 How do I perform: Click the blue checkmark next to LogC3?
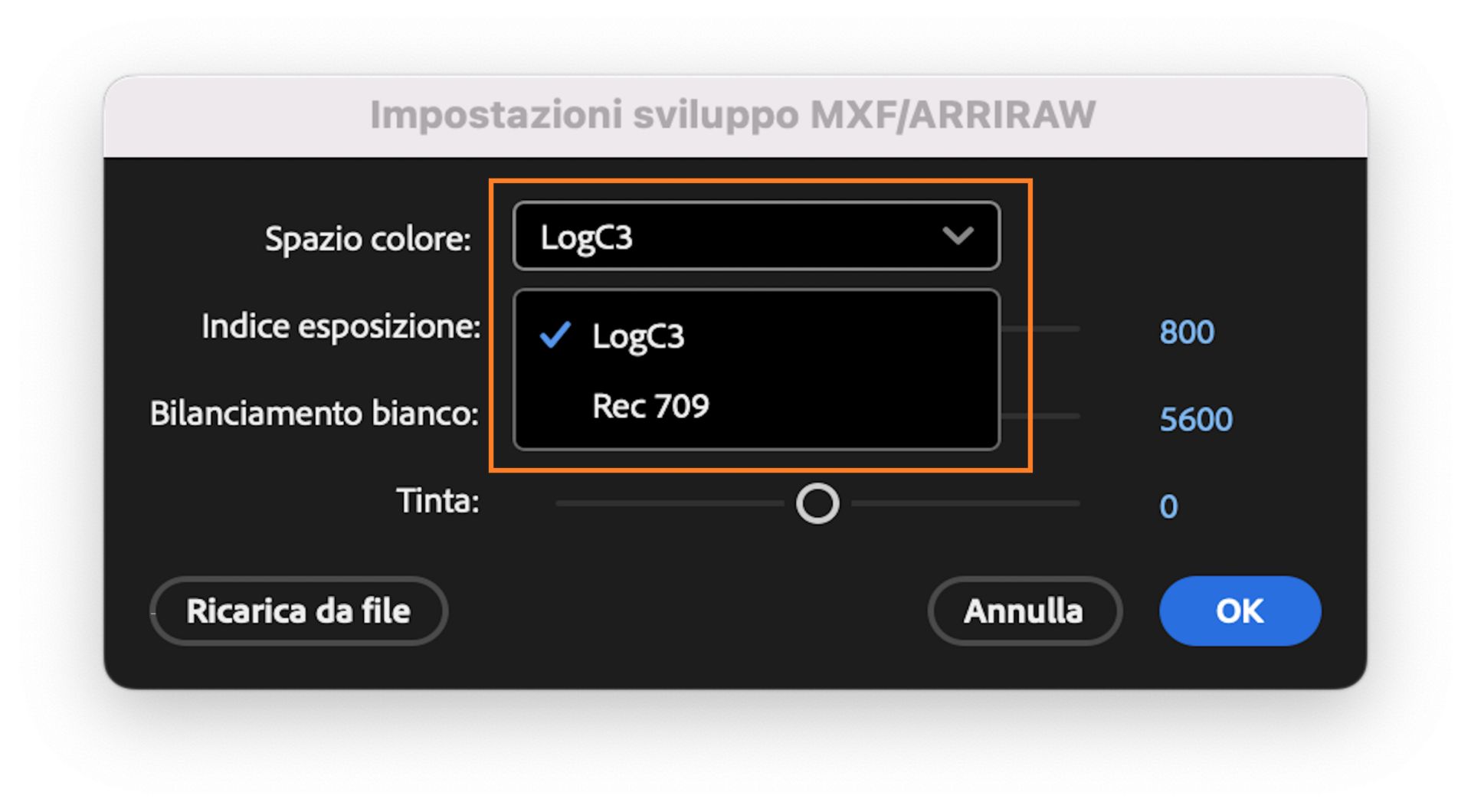(x=554, y=335)
